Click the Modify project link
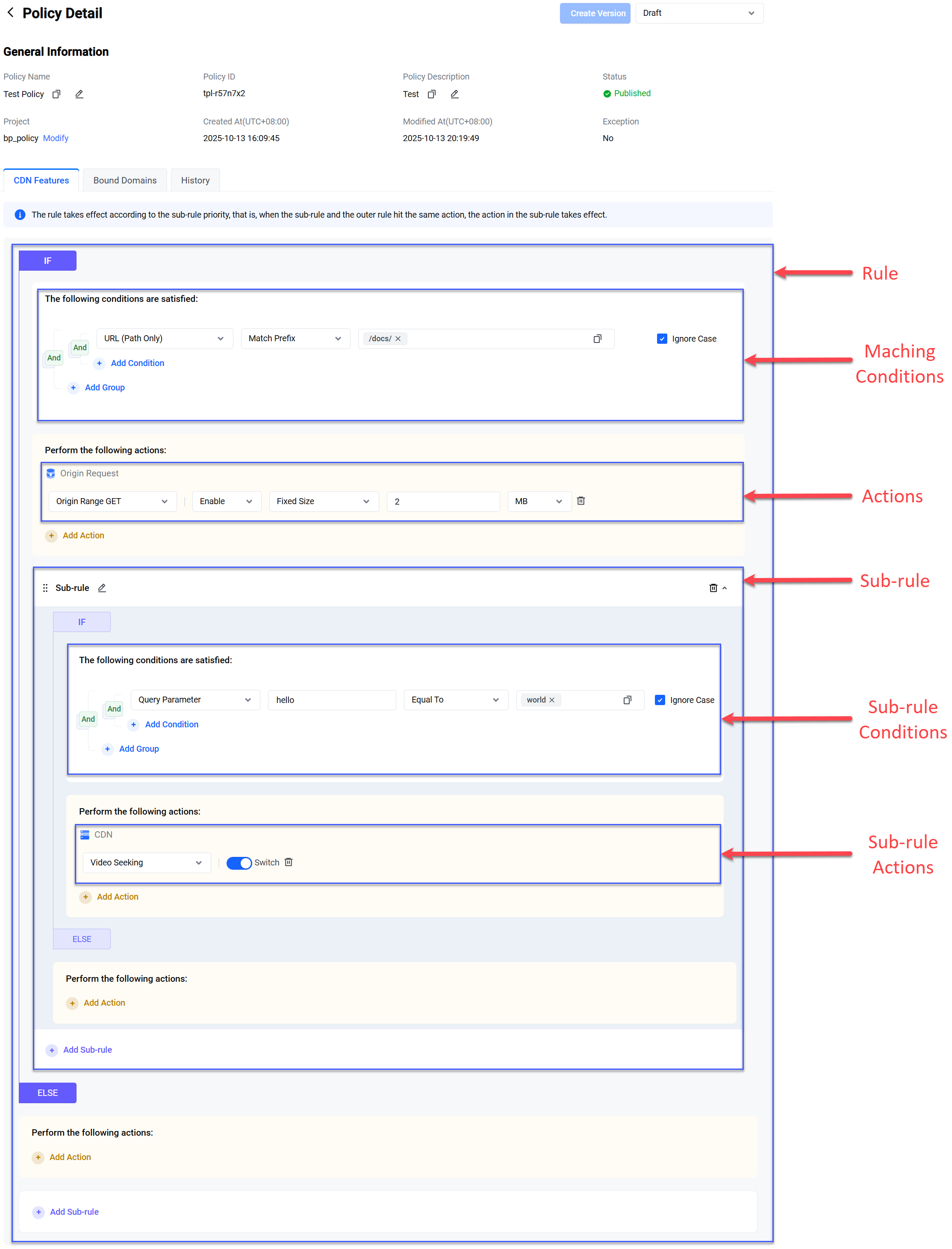This screenshot has height=1249, width=952. tap(56, 138)
